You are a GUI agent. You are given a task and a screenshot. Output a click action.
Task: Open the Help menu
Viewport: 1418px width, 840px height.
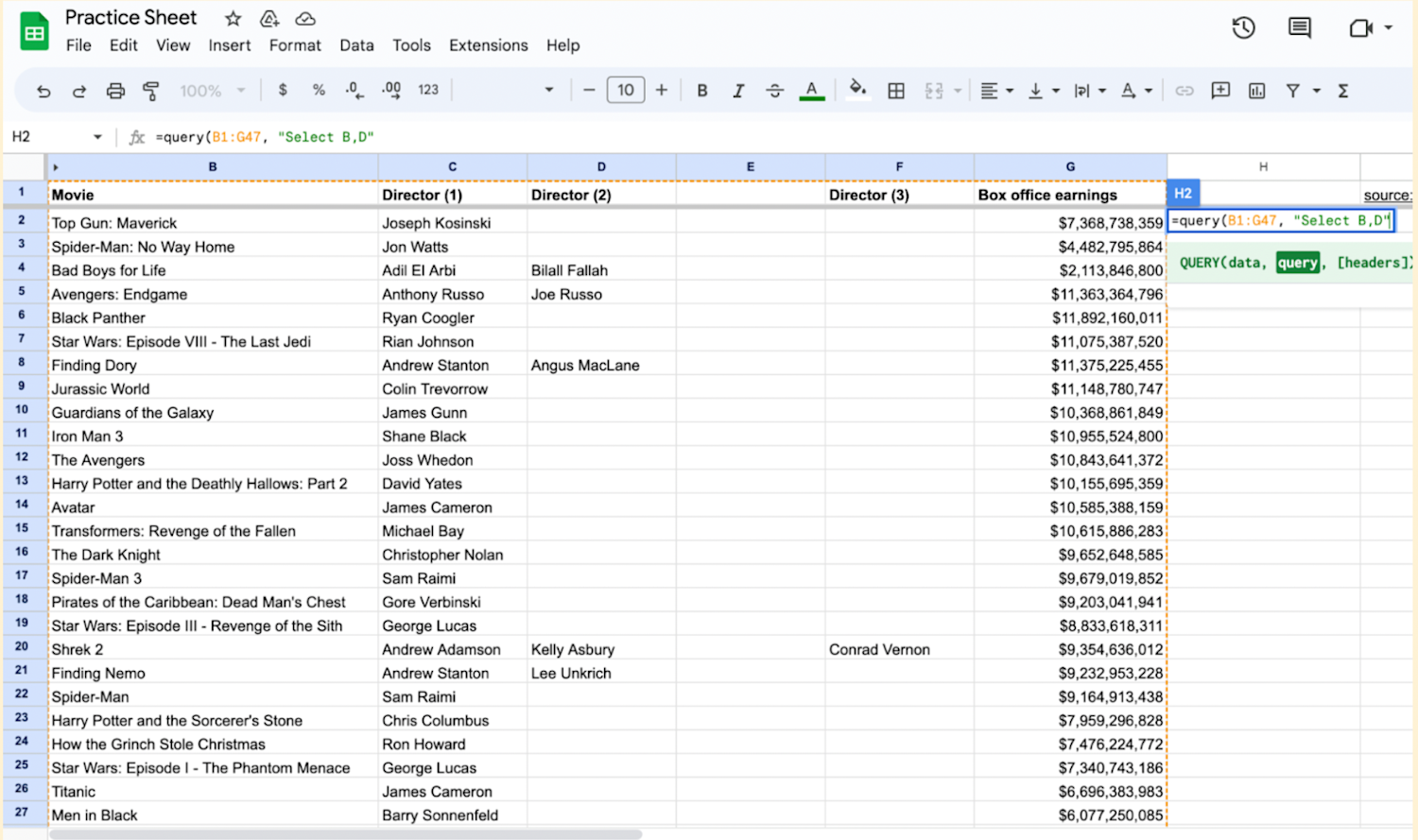point(562,45)
